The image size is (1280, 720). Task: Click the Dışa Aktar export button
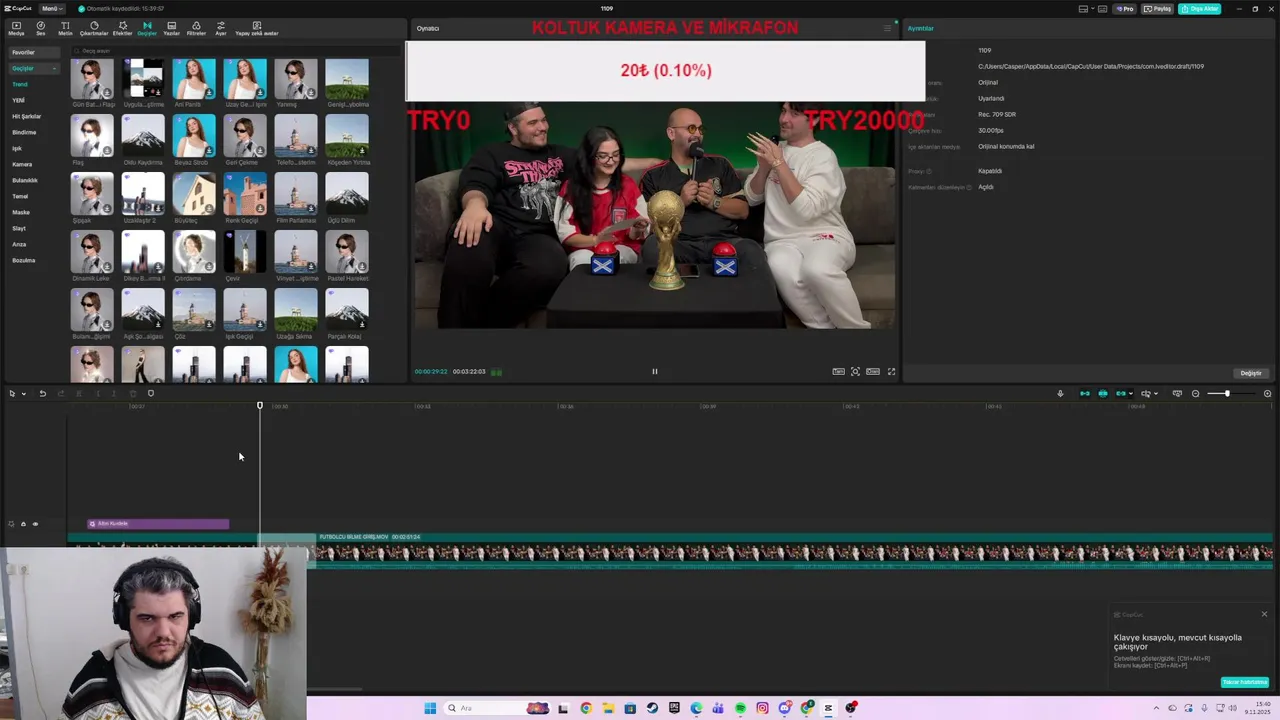click(x=1199, y=8)
